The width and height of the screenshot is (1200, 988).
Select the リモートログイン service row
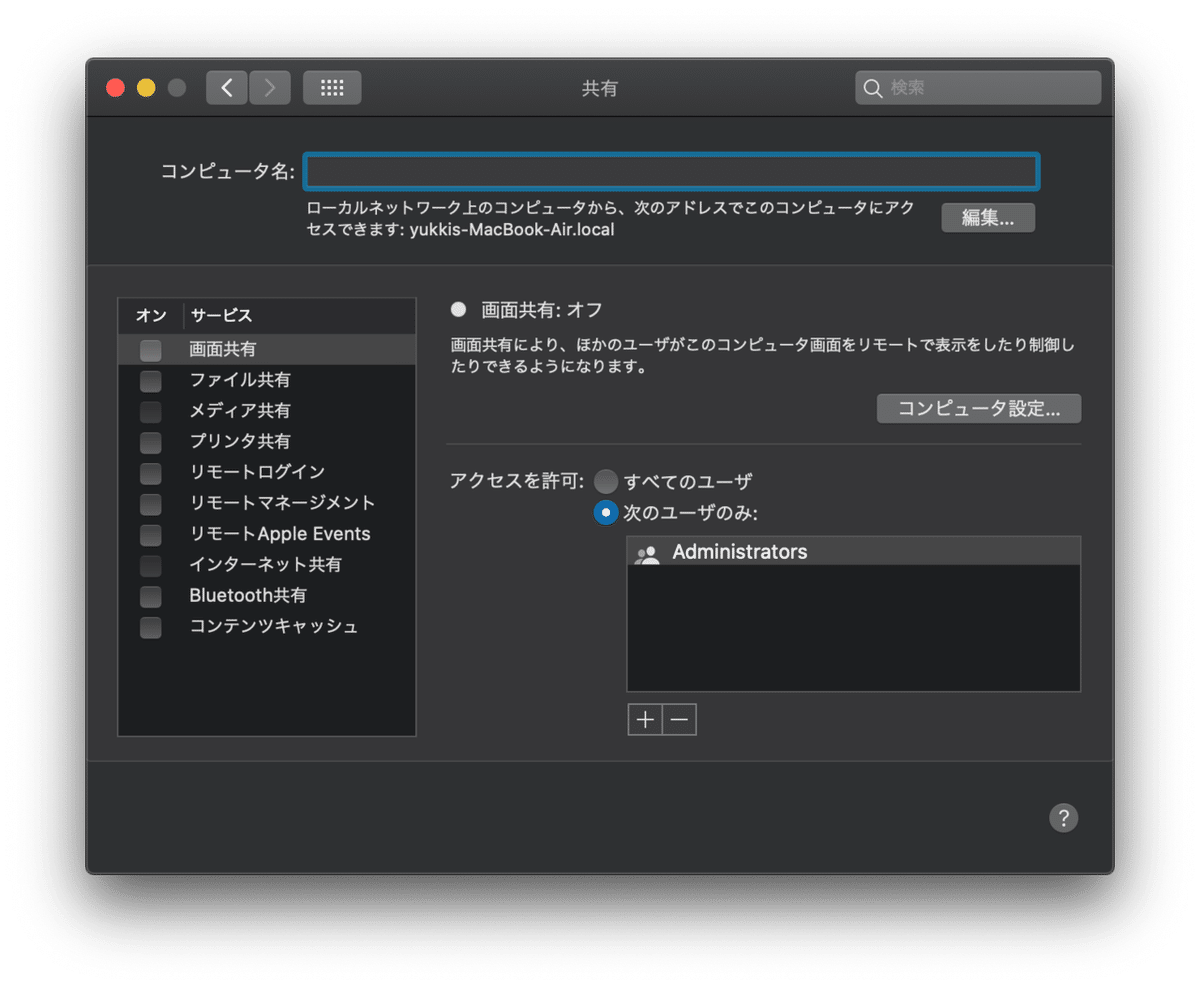267,473
